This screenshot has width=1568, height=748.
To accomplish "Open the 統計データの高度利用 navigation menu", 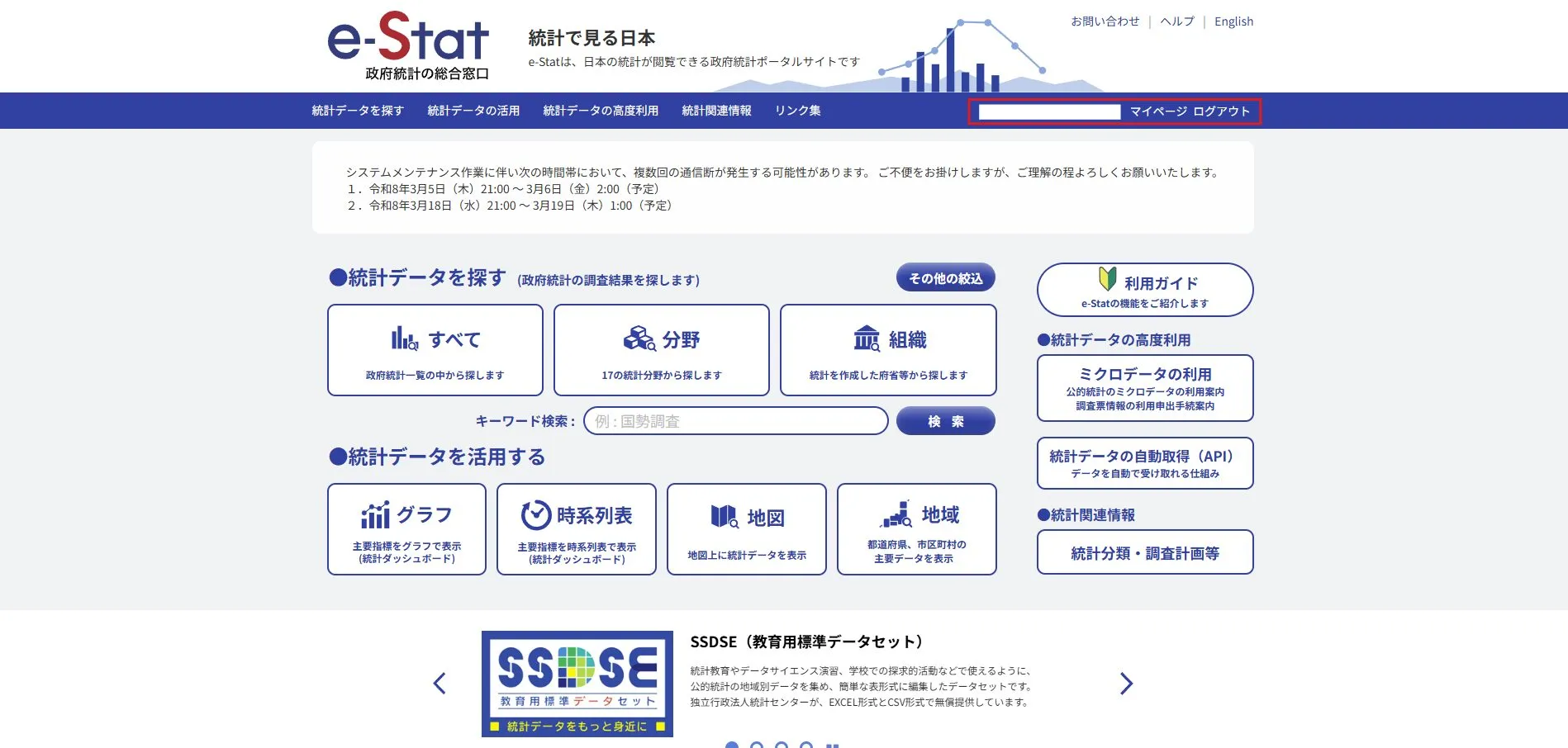I will (601, 111).
